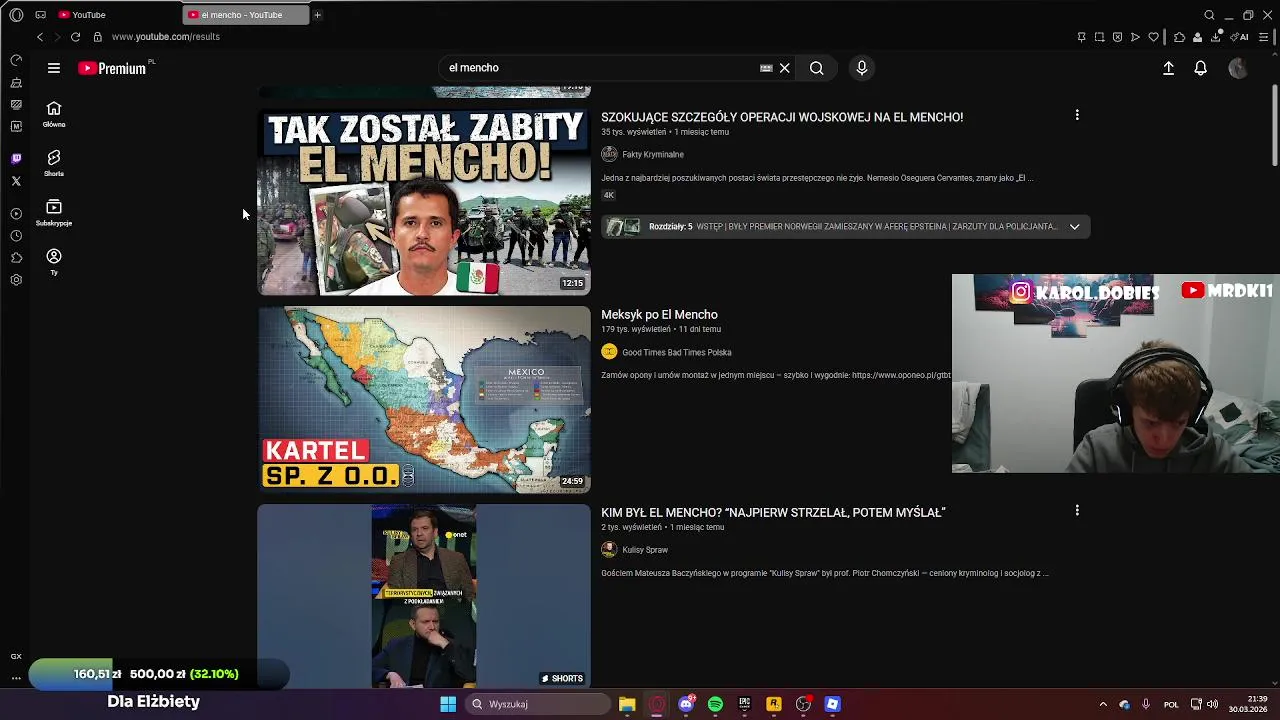Image resolution: width=1280 pixels, height=720 pixels.
Task: Open Discord from the taskbar
Action: click(x=686, y=704)
